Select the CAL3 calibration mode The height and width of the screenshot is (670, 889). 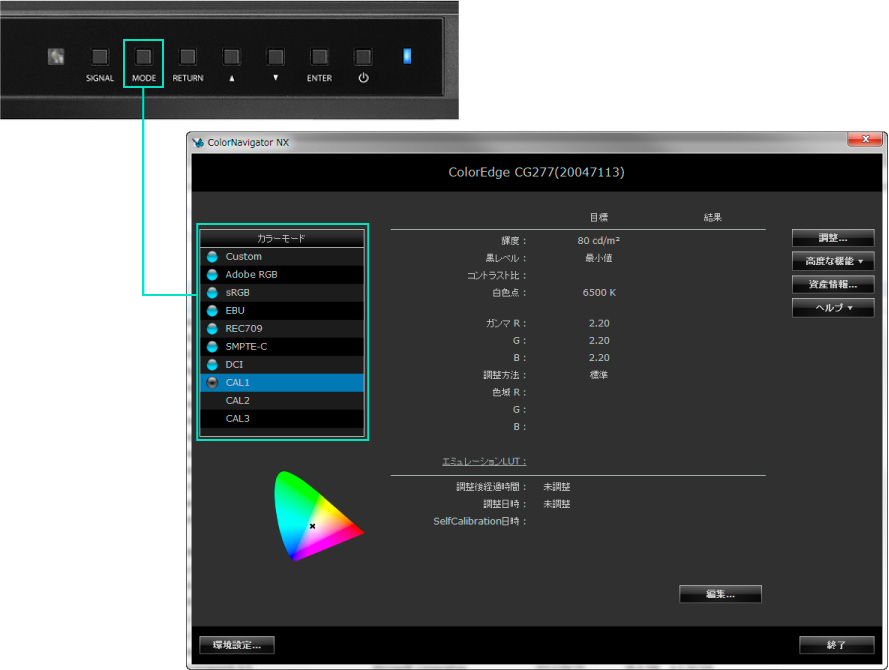coord(282,418)
